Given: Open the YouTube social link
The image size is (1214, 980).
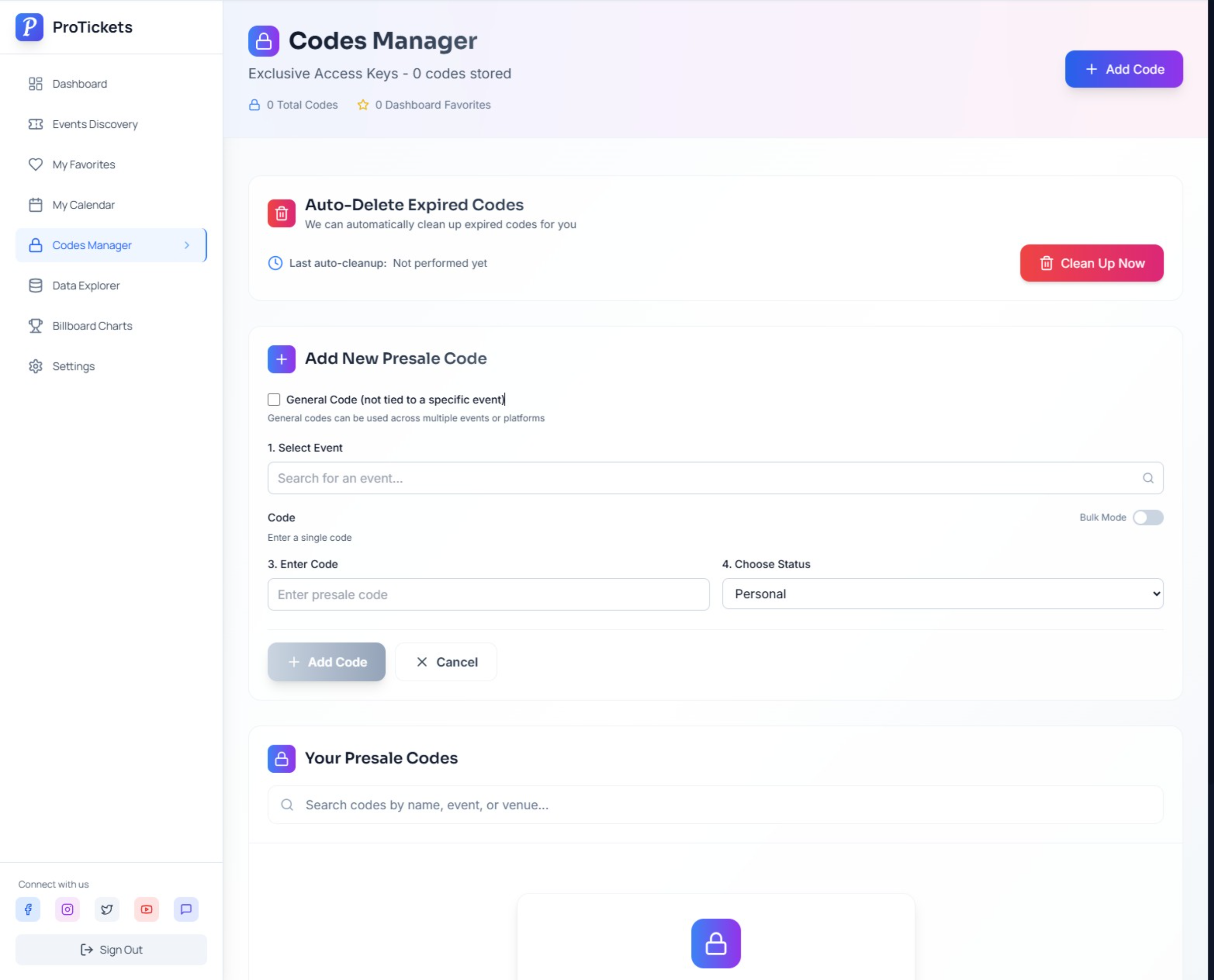Looking at the screenshot, I should click(146, 909).
